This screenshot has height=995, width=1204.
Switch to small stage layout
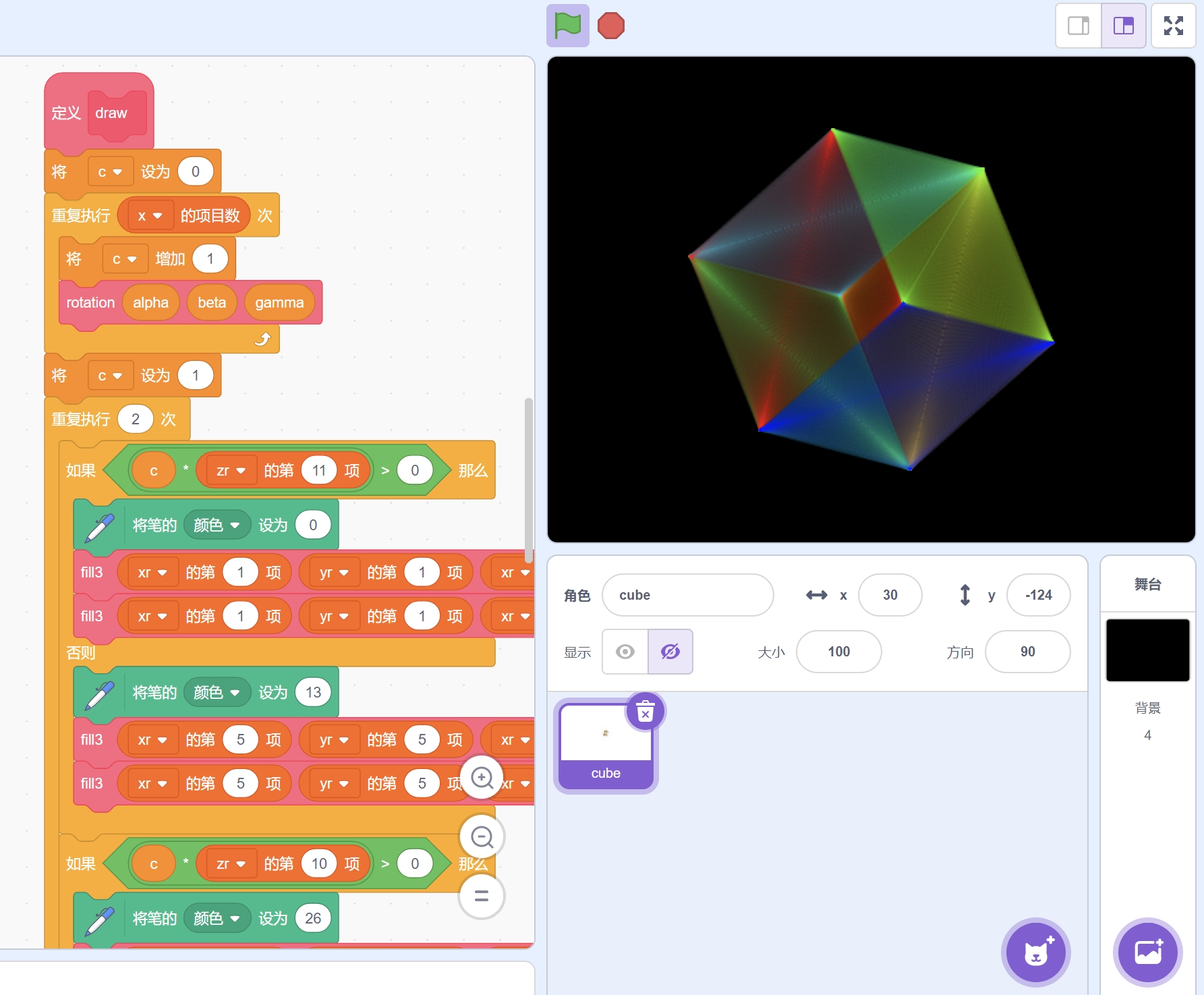(x=1078, y=26)
